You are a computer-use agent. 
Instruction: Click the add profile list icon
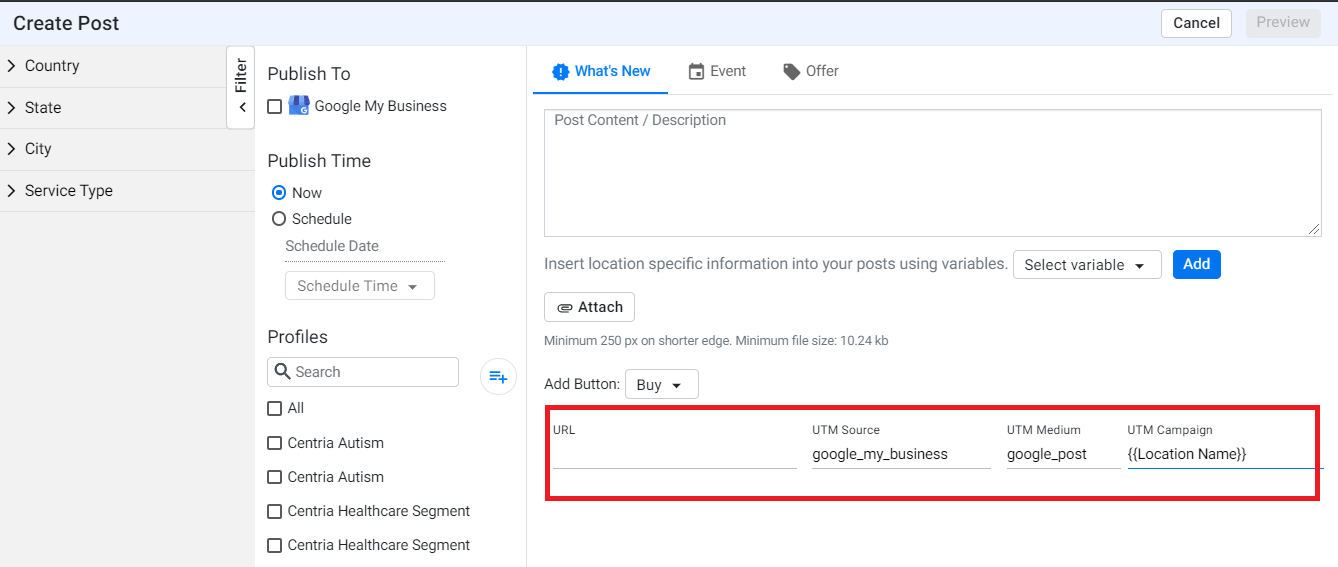point(498,377)
